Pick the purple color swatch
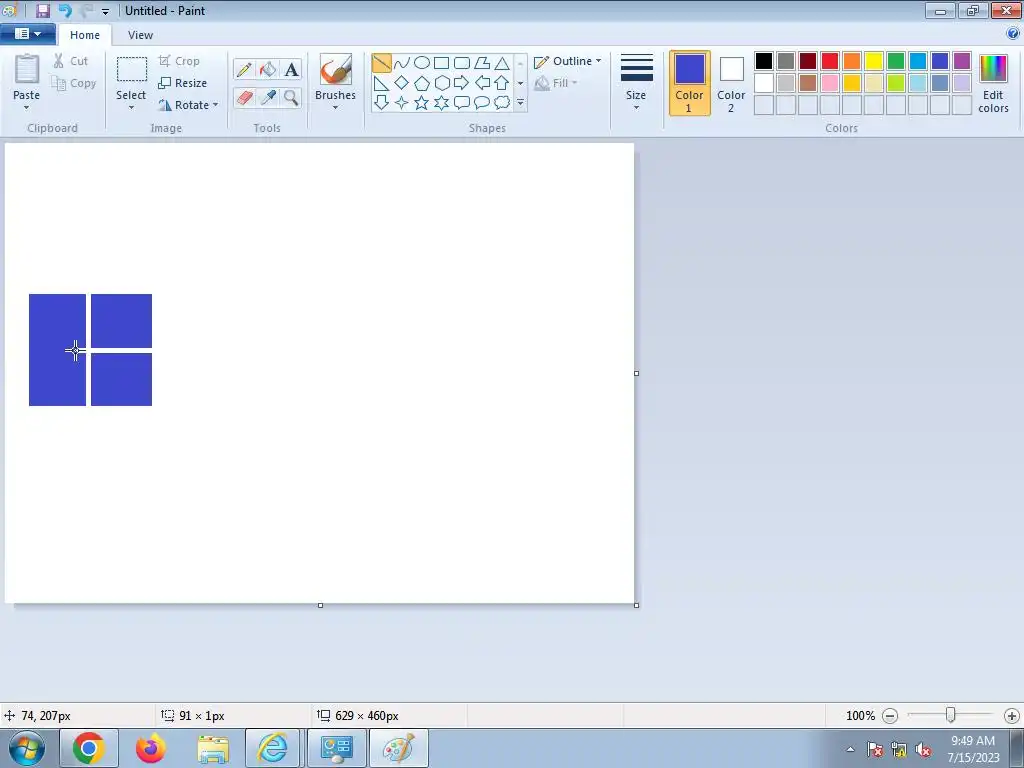 [x=962, y=61]
